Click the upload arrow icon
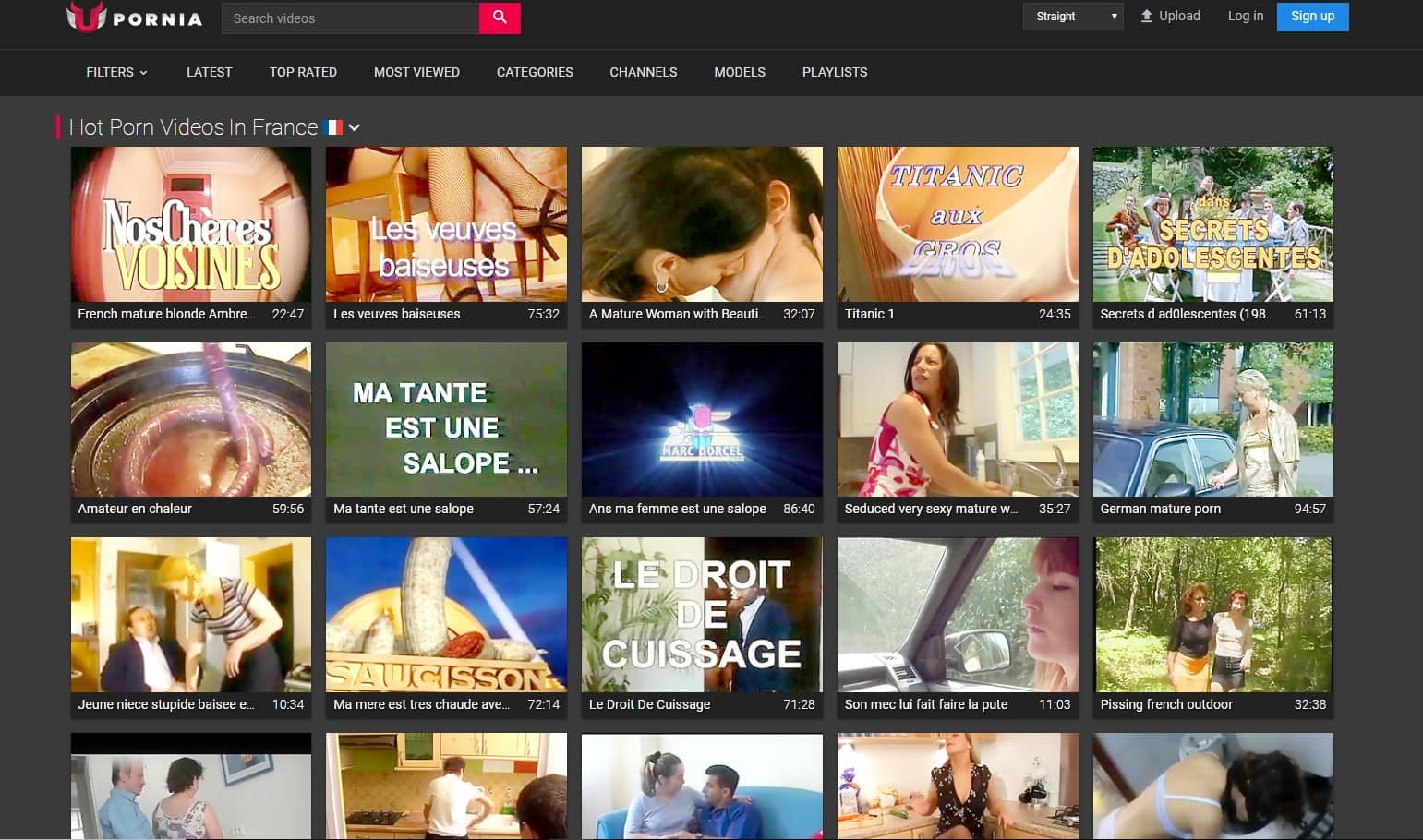This screenshot has height=840, width=1423. (1146, 17)
